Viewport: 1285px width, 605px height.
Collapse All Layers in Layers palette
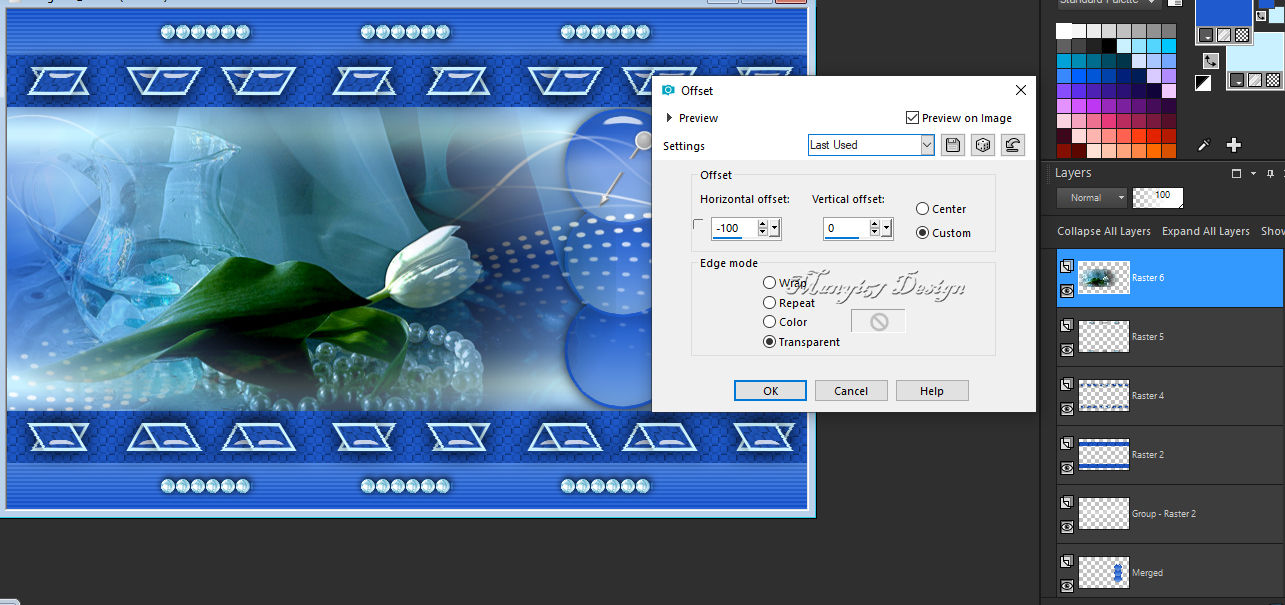1104,231
